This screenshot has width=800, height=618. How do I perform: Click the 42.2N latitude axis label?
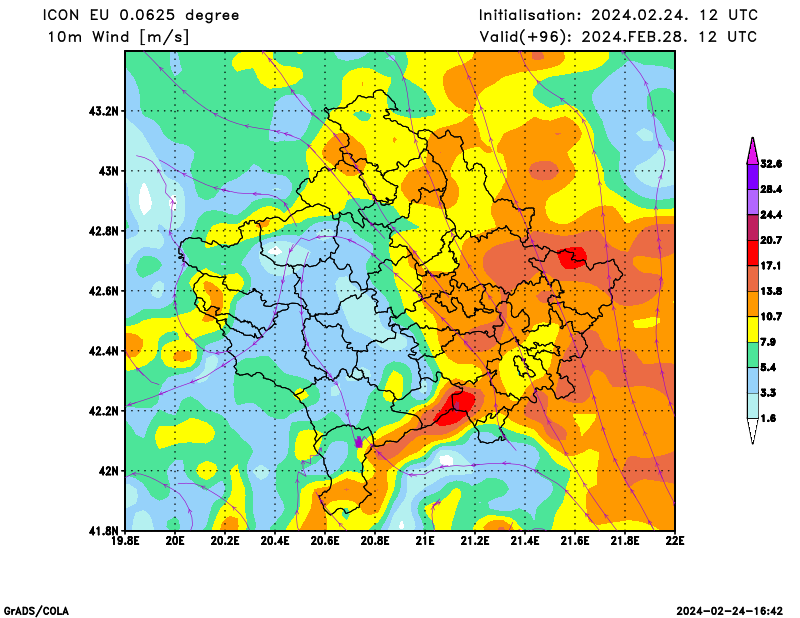(x=104, y=411)
